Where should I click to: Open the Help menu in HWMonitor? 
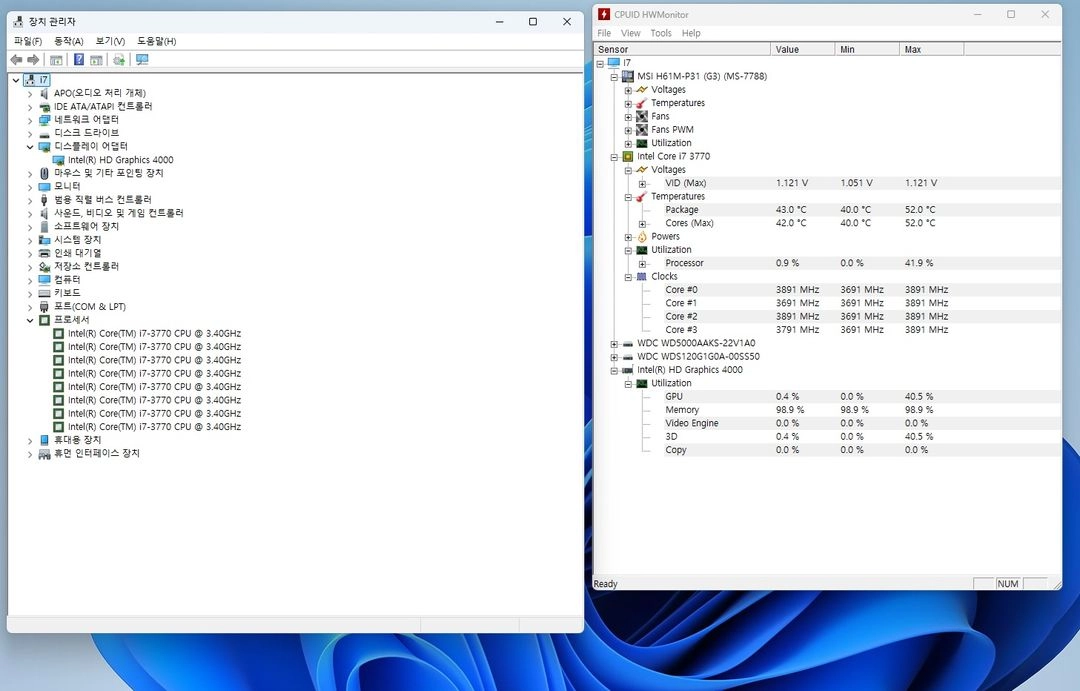tap(691, 33)
